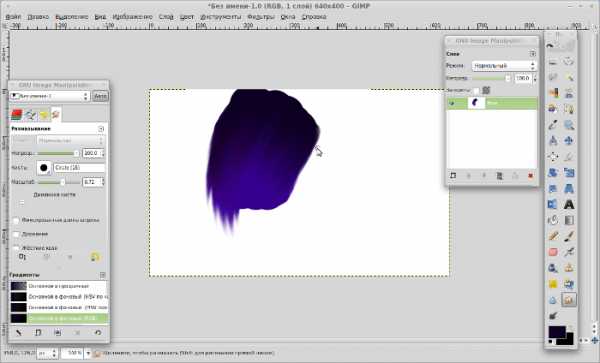Viewport: 600px width, 363px height.
Task: Open the Цвет menu
Action: [187, 17]
